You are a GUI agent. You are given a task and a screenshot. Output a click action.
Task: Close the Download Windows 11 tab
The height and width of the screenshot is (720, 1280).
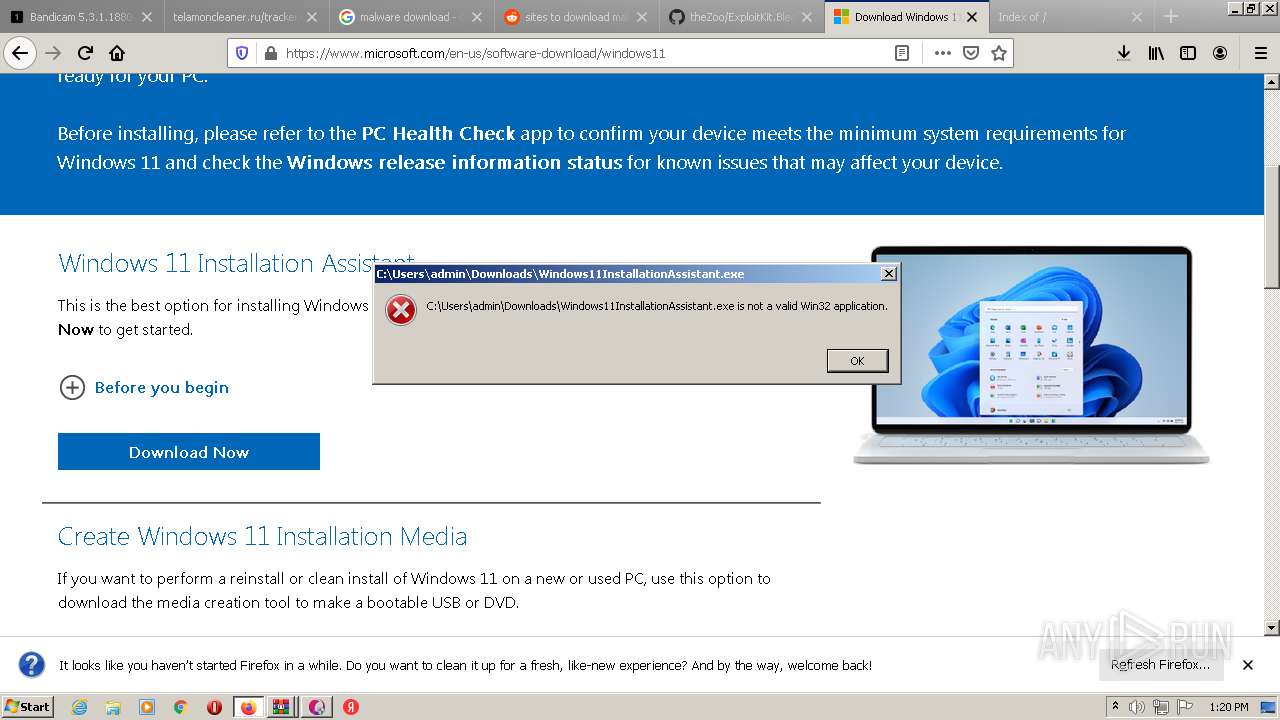tap(972, 17)
